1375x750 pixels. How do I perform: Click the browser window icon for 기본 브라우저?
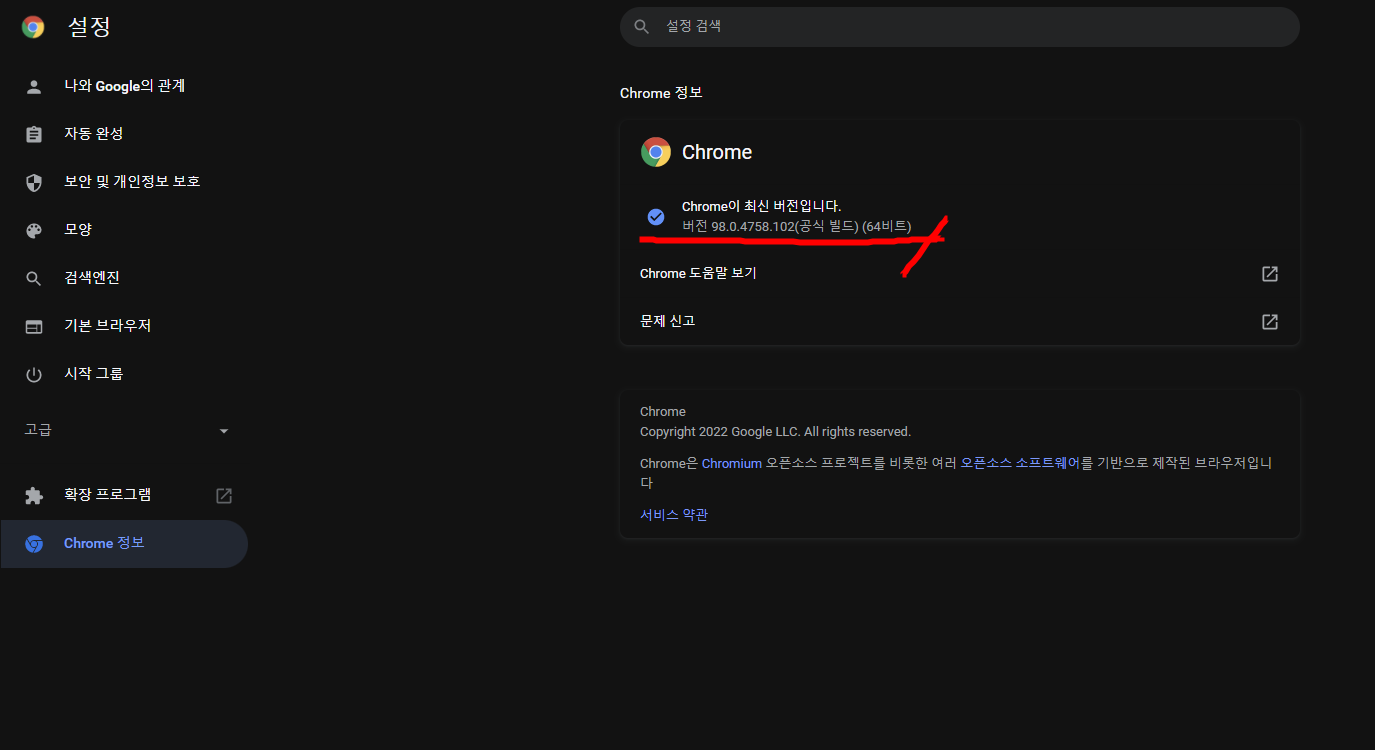coord(34,326)
